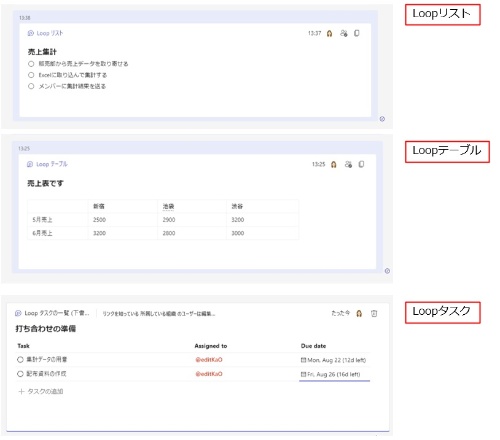Click the avatar in the Loop テーブル header

click(334, 164)
